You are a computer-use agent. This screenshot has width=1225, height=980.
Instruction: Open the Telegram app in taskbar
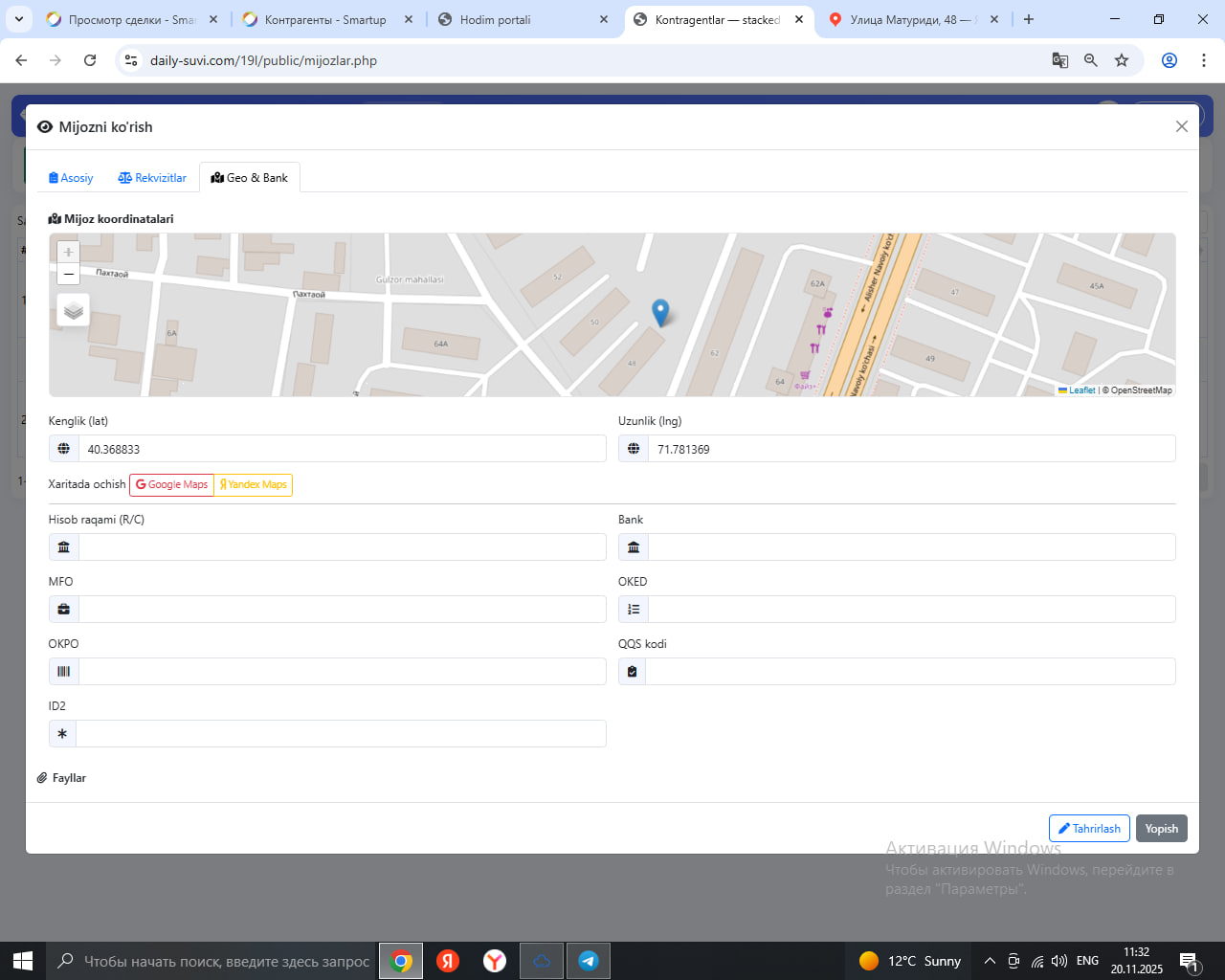588,961
